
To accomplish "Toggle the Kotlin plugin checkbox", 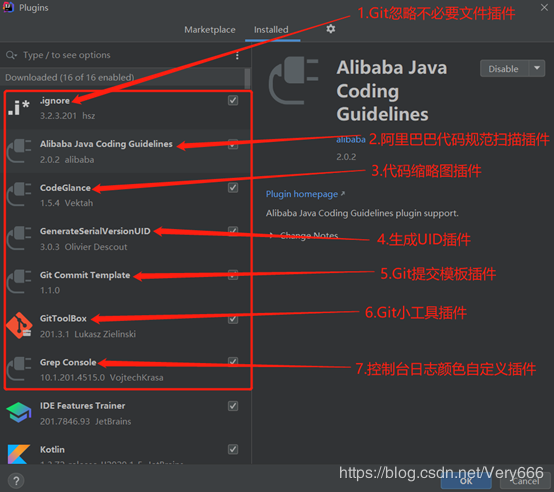I will click(233, 449).
